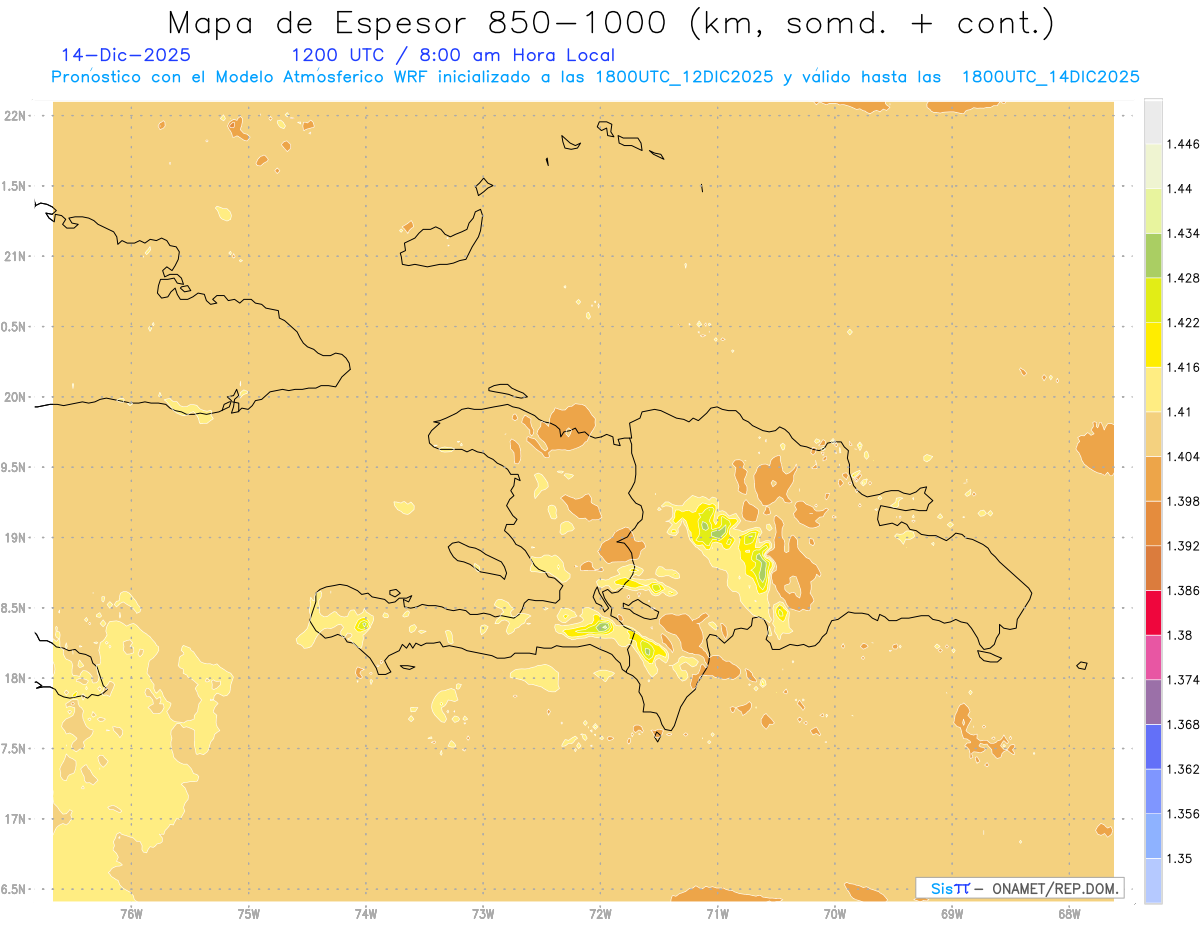Click the 74W longitude label
The width and height of the screenshot is (1200, 927).
366,913
